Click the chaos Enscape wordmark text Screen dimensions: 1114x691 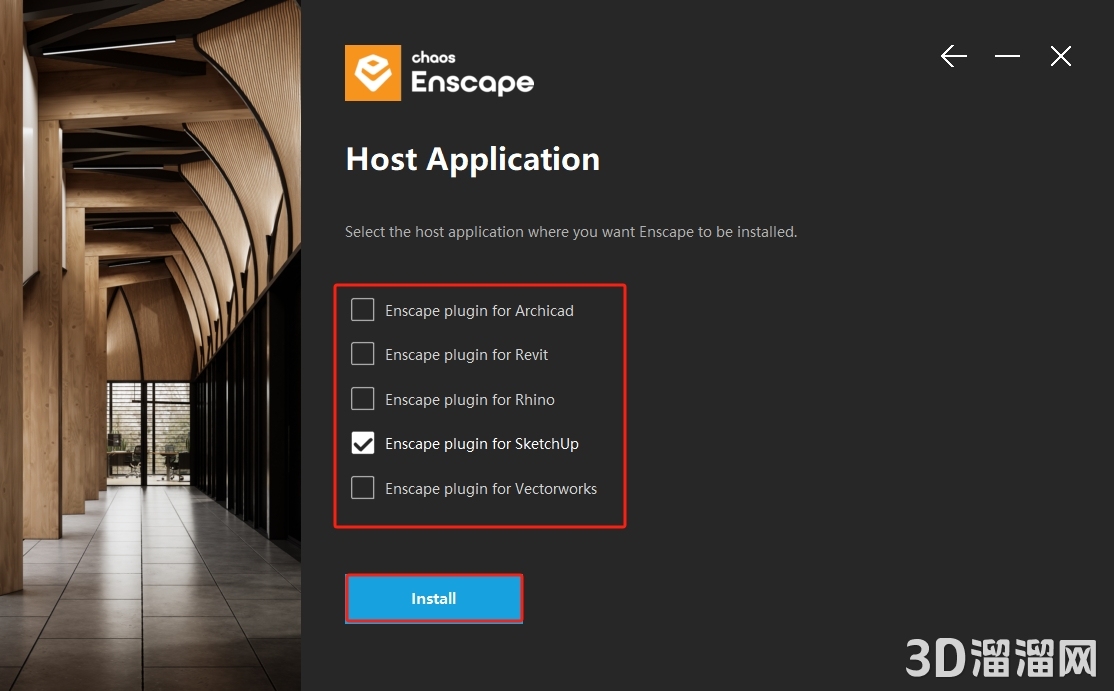coord(472,73)
